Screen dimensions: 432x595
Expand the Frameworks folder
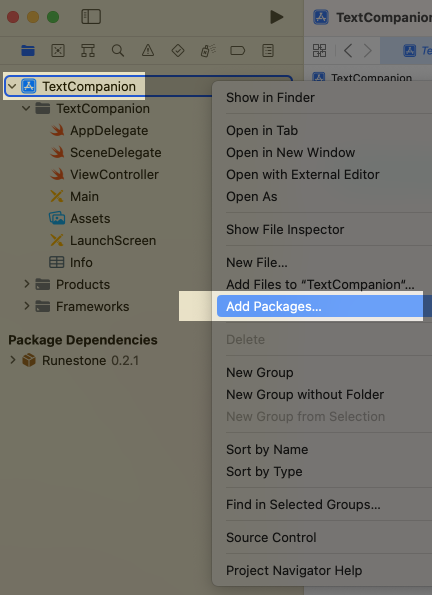[27, 306]
